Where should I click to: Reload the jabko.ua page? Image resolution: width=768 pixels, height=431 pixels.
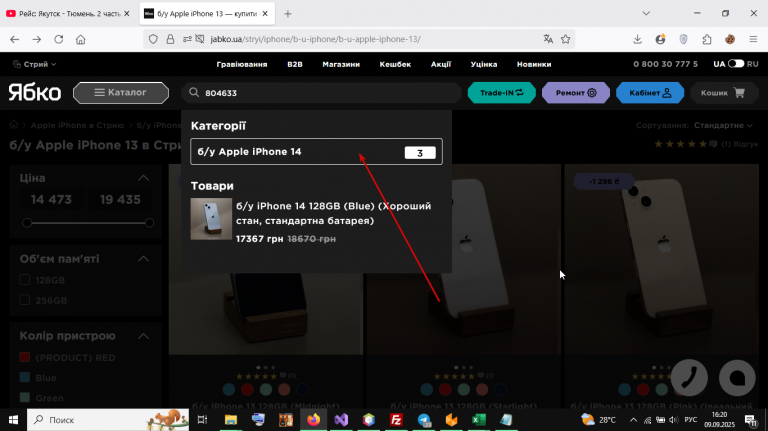(x=59, y=39)
